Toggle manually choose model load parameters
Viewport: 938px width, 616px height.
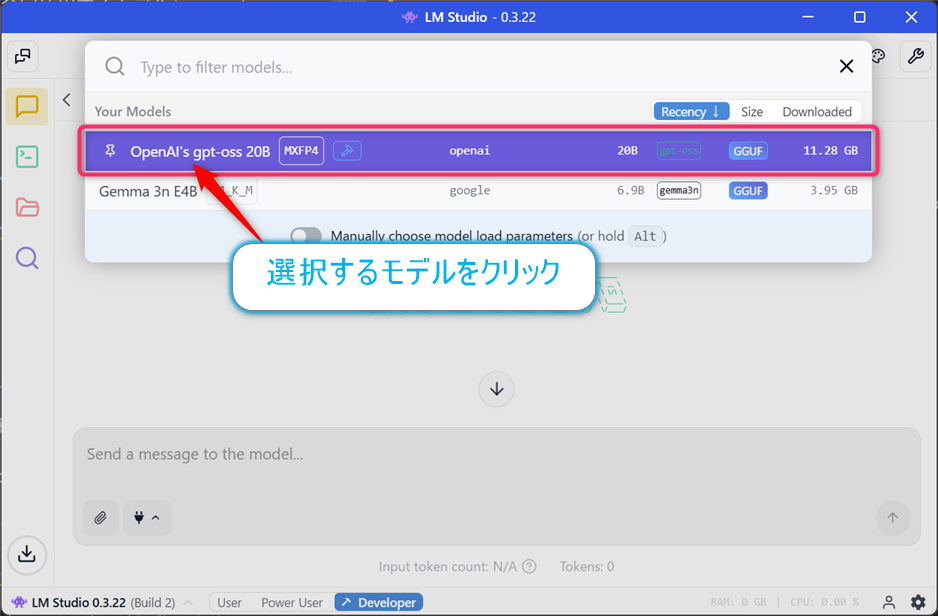(306, 236)
